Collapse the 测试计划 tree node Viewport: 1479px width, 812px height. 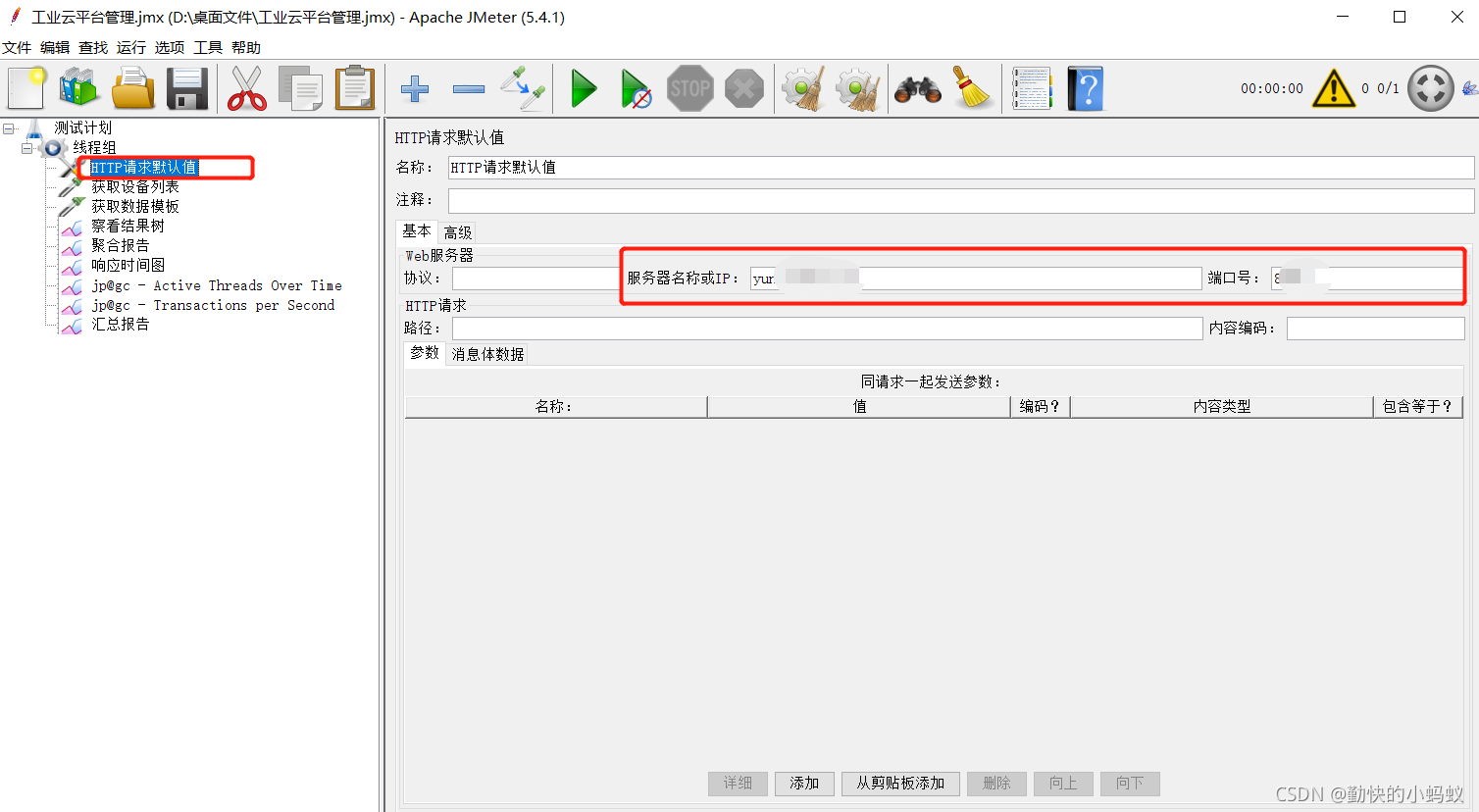click(x=8, y=127)
